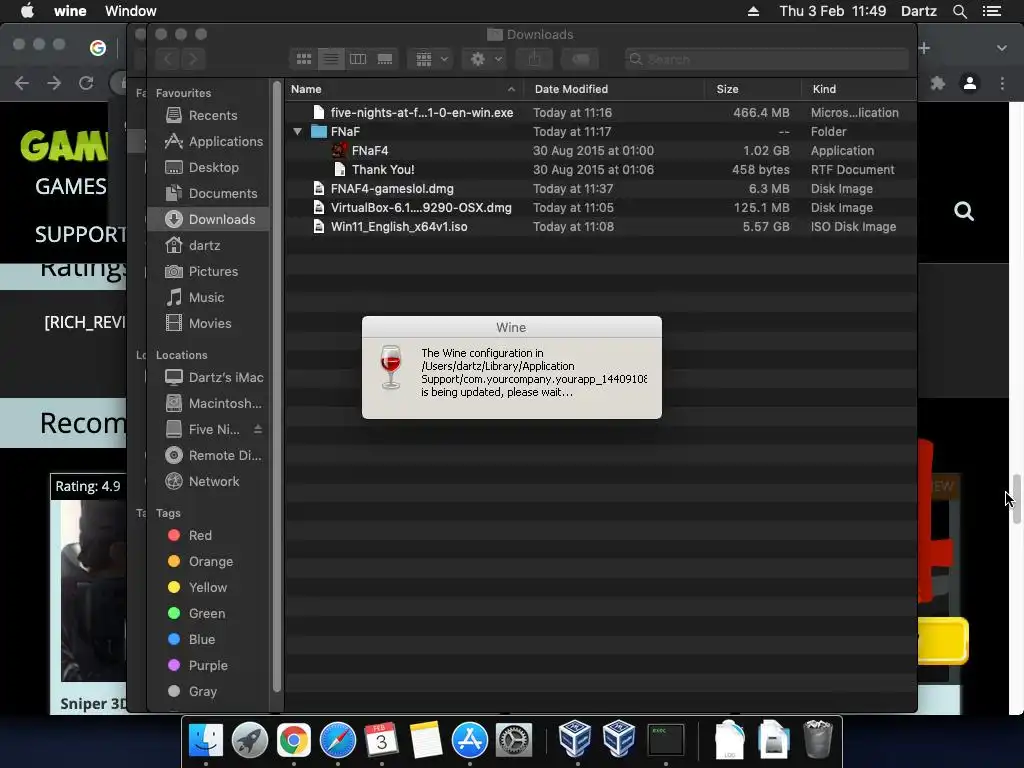Open Finder from the Dock

[x=206, y=740]
